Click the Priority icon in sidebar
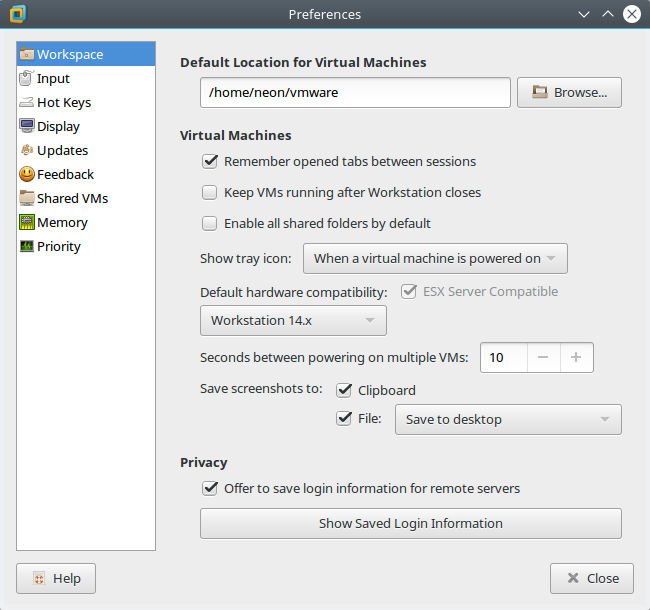 (27, 246)
